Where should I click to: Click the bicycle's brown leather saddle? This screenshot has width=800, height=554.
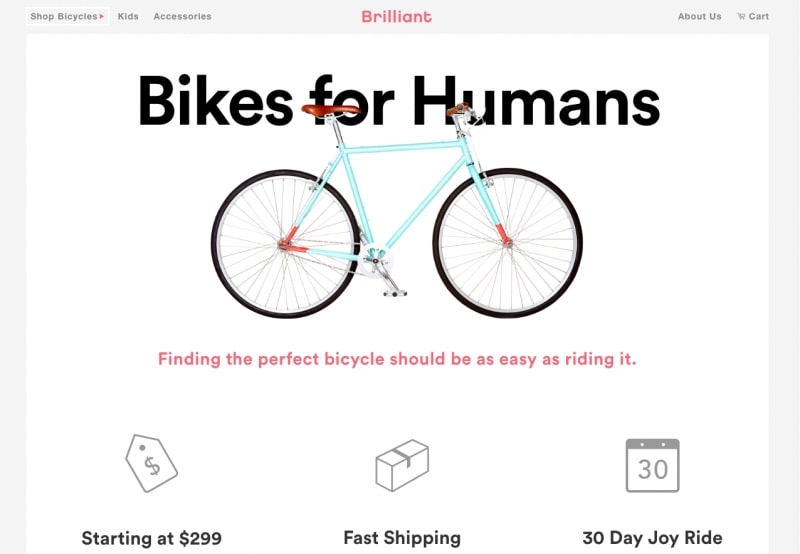coord(331,110)
